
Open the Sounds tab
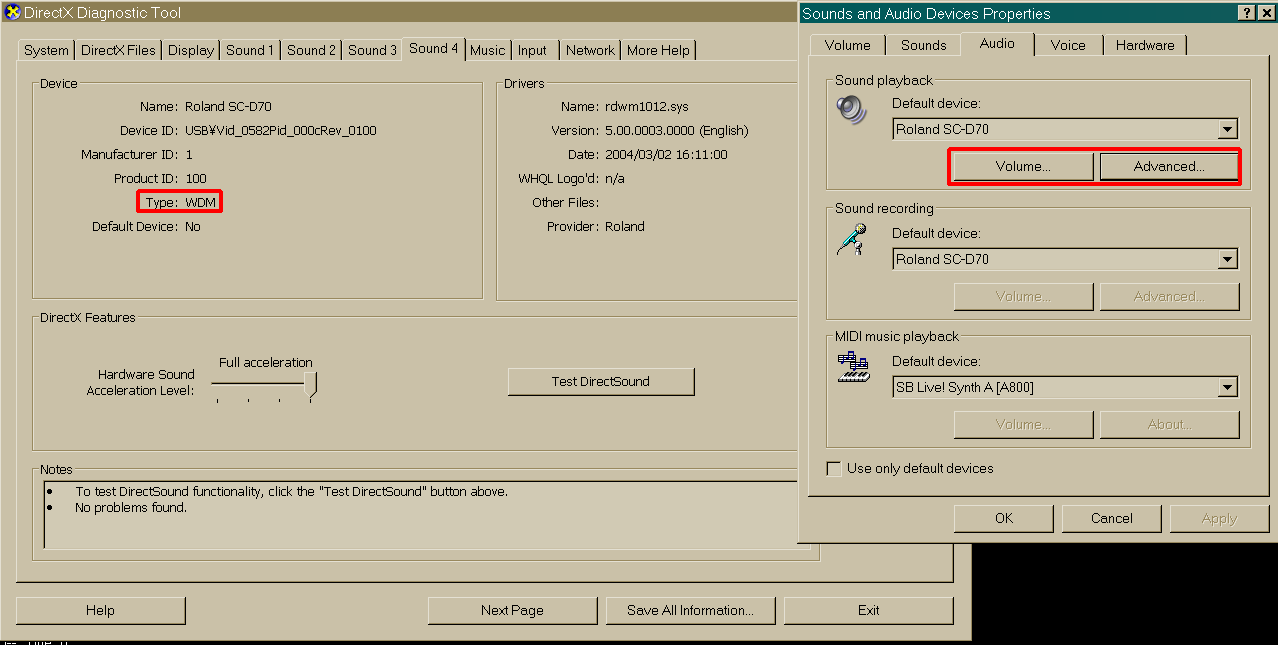(923, 45)
